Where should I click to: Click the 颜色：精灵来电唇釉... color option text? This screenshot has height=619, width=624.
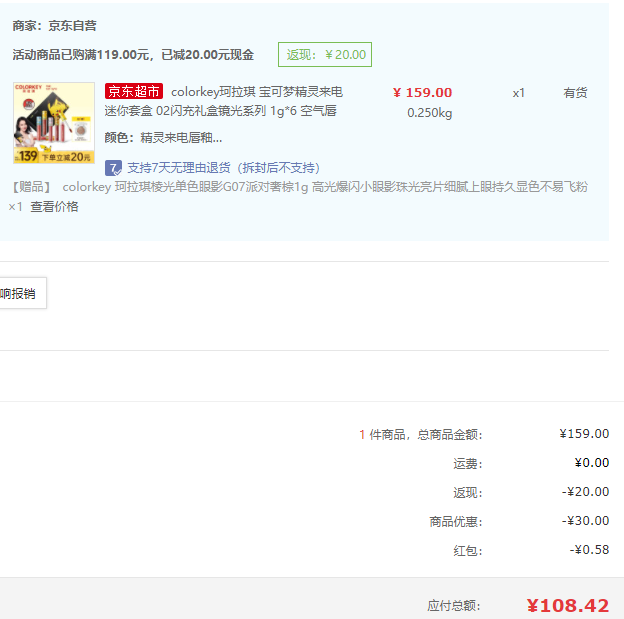(x=163, y=138)
